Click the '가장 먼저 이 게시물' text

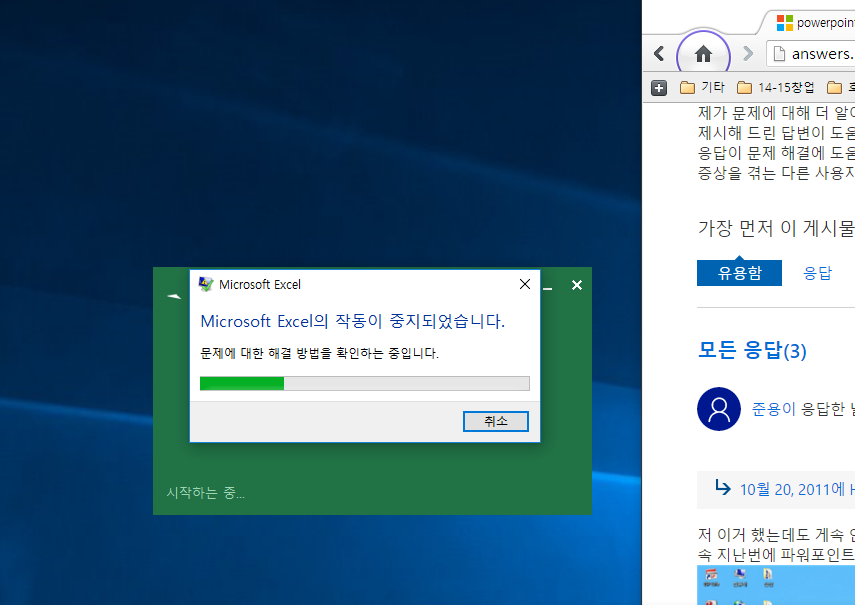[776, 228]
